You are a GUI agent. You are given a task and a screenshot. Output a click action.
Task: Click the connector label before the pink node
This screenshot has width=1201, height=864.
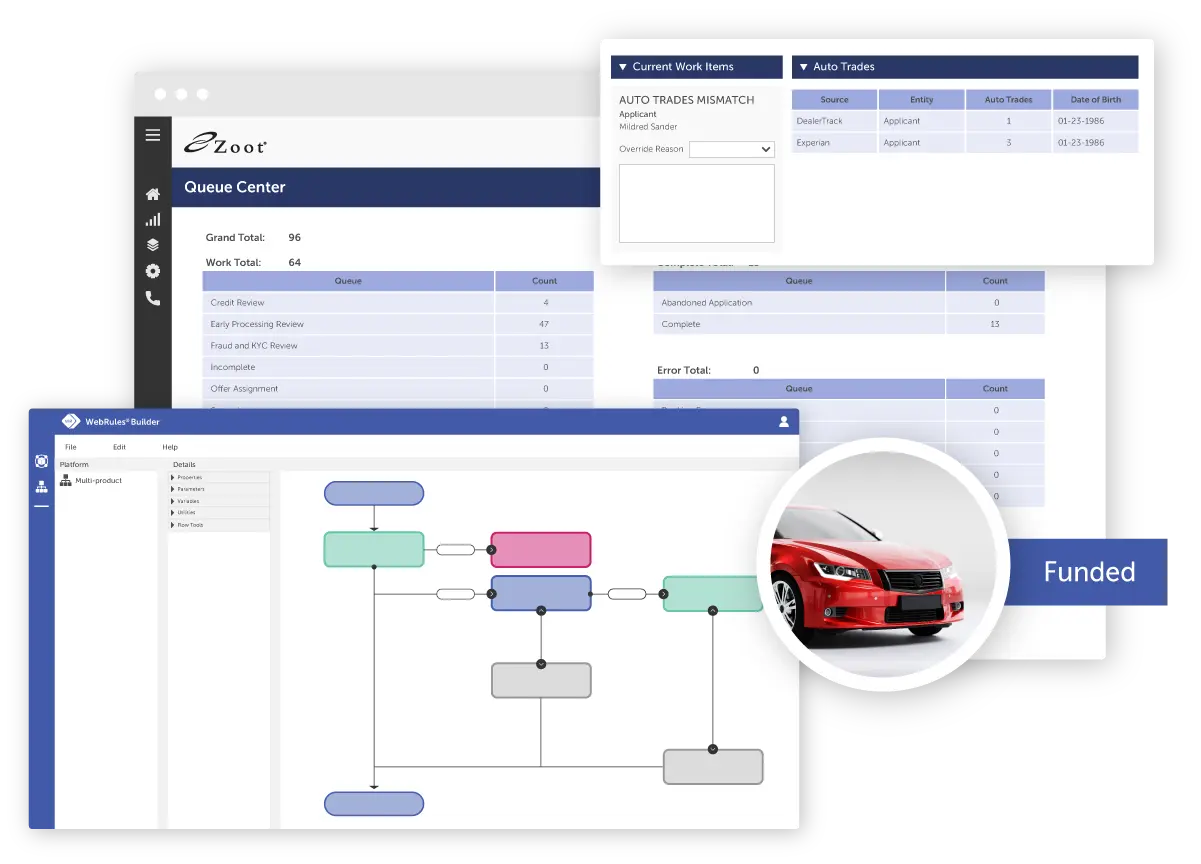456,550
